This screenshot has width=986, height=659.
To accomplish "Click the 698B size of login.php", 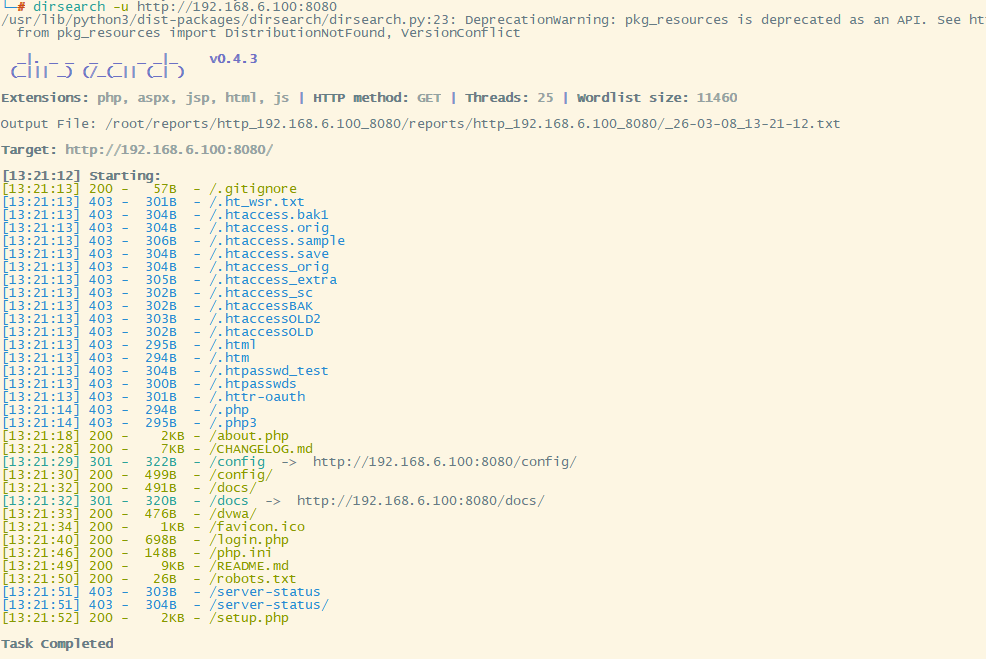I will point(161,540).
